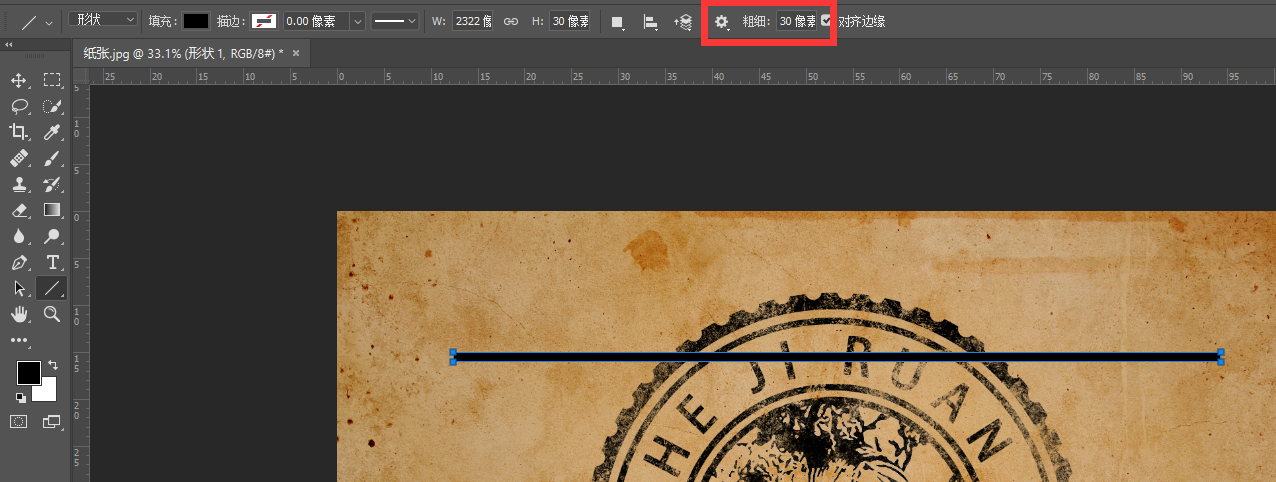Image resolution: width=1276 pixels, height=482 pixels.
Task: Toggle Quick Mask mode
Action: (x=18, y=422)
